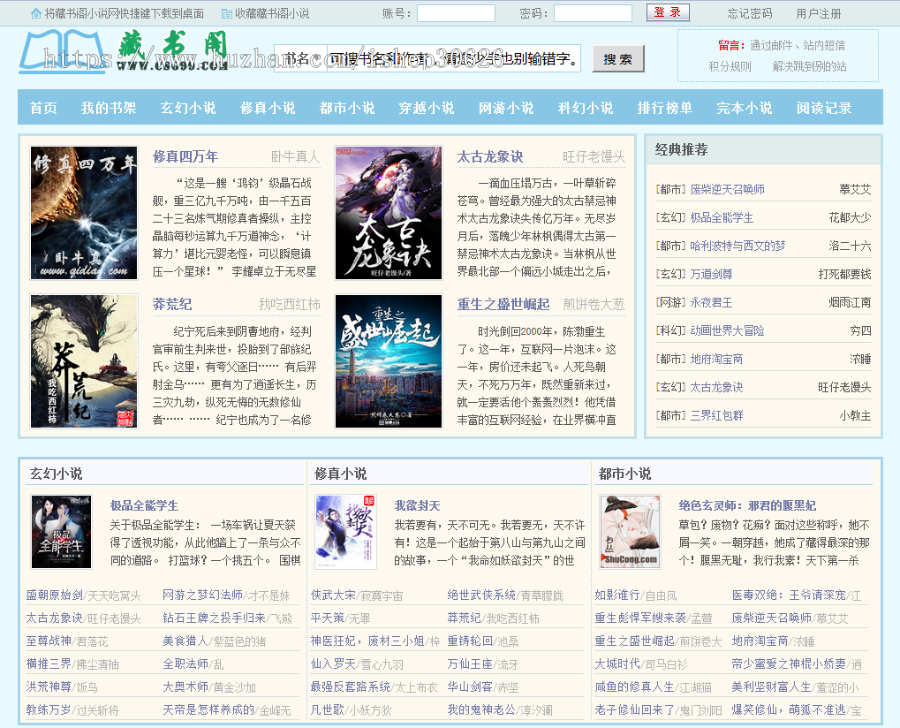The image size is (900, 728).
Task: Open the 绝色玄灵师：邪君的腹黑妃 title link
Action: [747, 506]
